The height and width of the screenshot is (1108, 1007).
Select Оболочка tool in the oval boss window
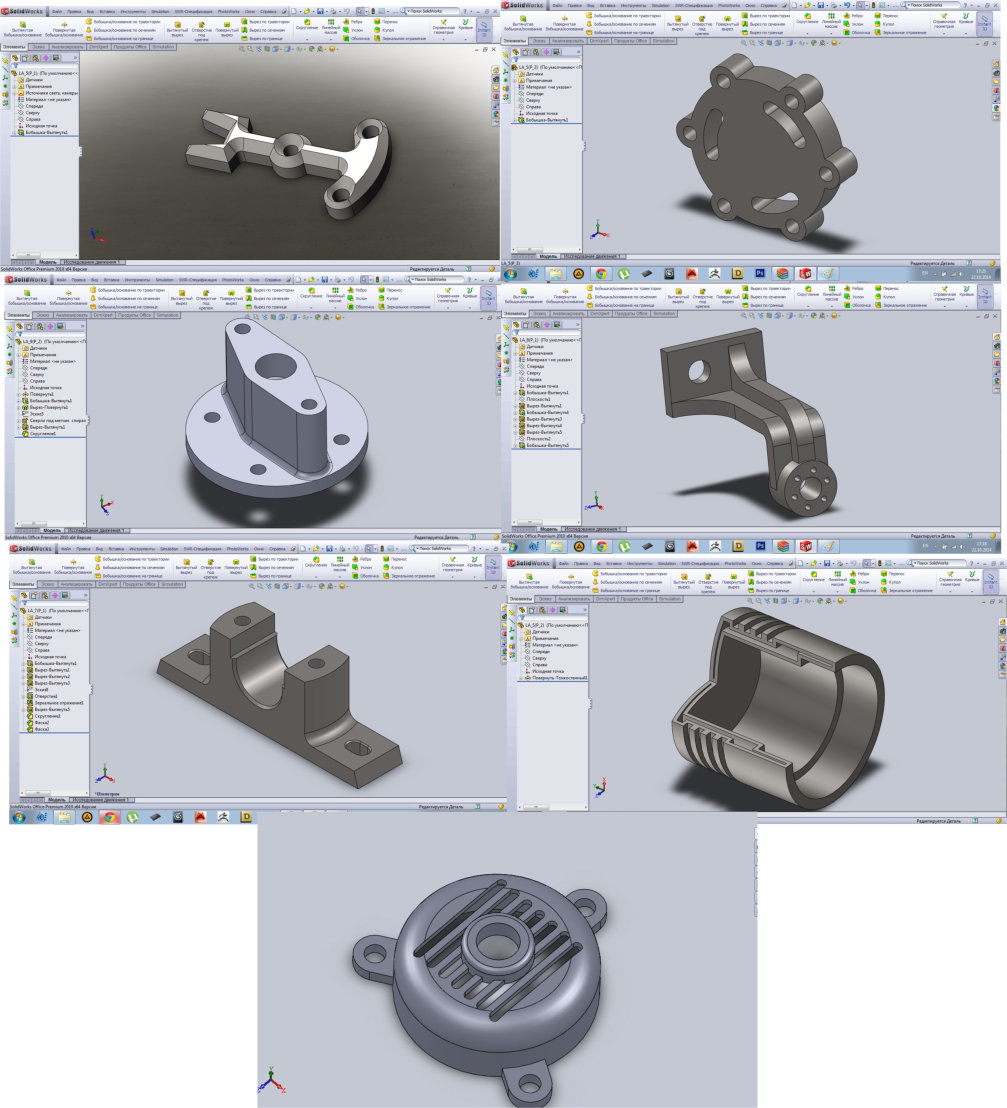(360, 307)
